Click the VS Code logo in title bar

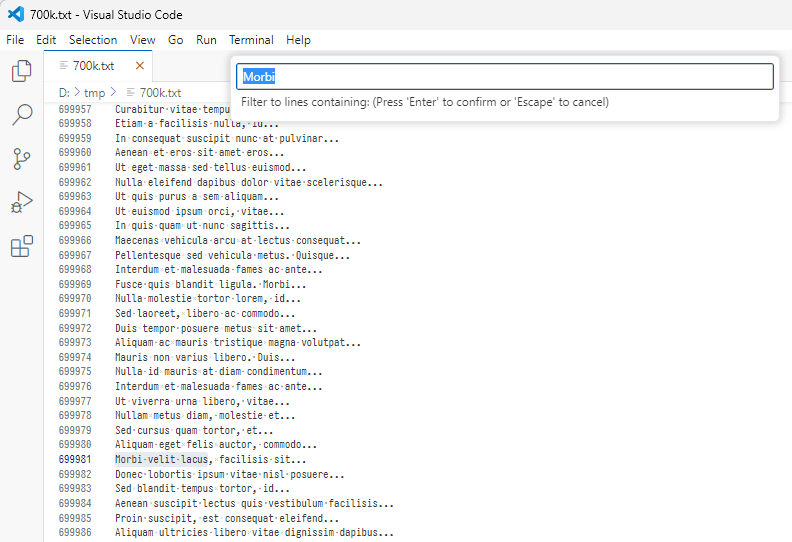click(x=16, y=14)
